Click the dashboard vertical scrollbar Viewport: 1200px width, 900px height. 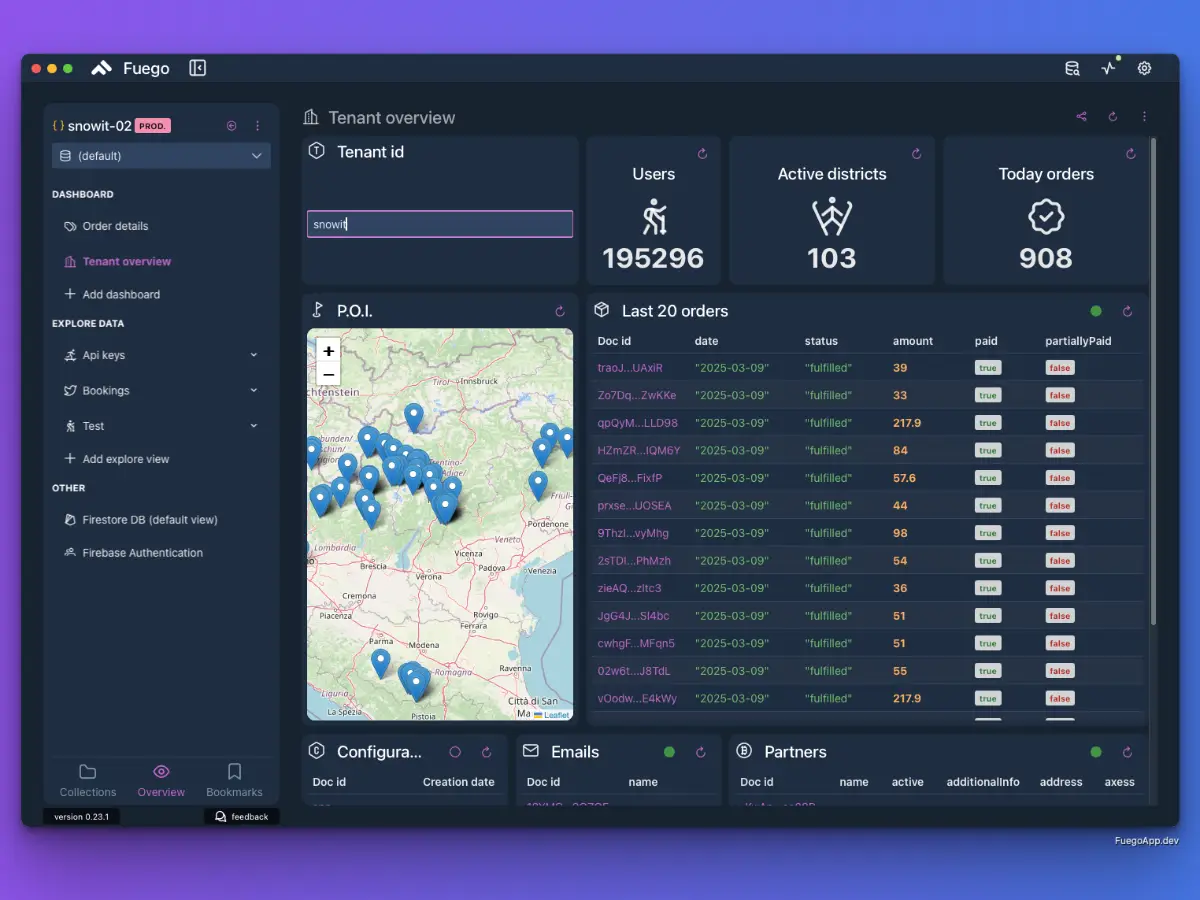tap(1153, 380)
